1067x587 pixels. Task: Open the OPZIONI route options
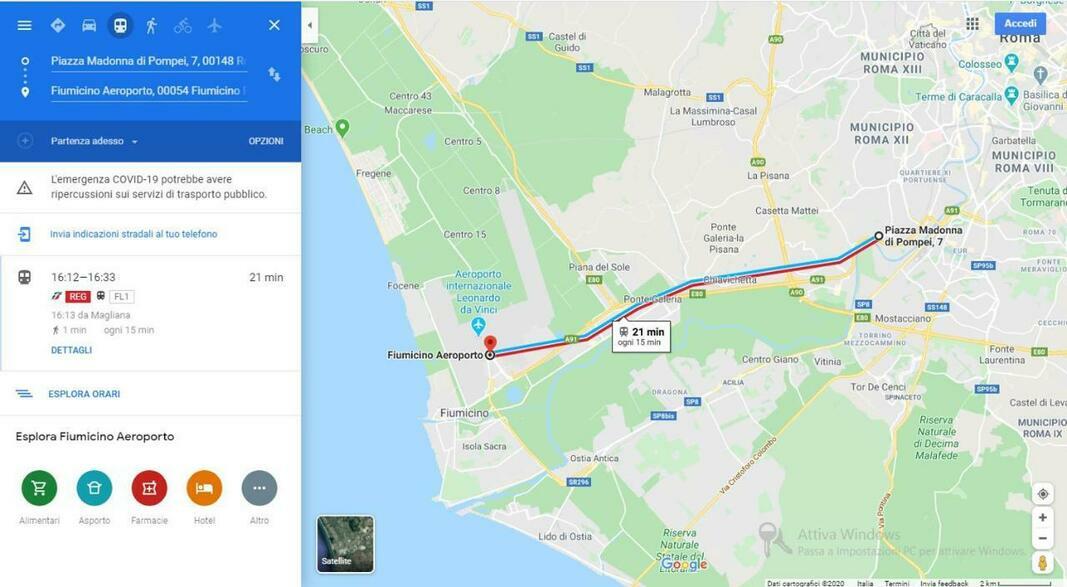(266, 141)
